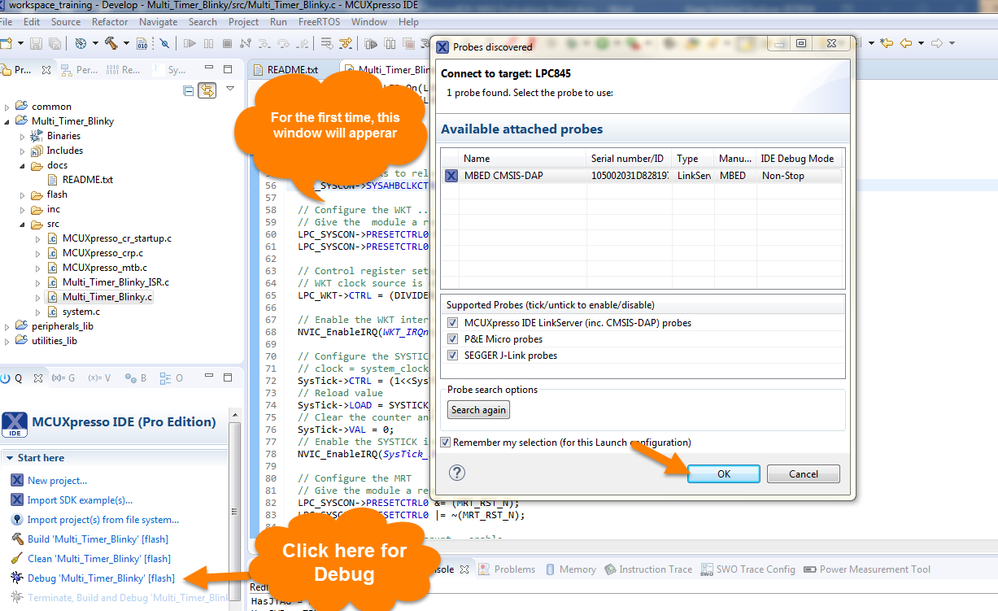Click the Step Into toolbar icon
The height and width of the screenshot is (611, 998).
264,43
